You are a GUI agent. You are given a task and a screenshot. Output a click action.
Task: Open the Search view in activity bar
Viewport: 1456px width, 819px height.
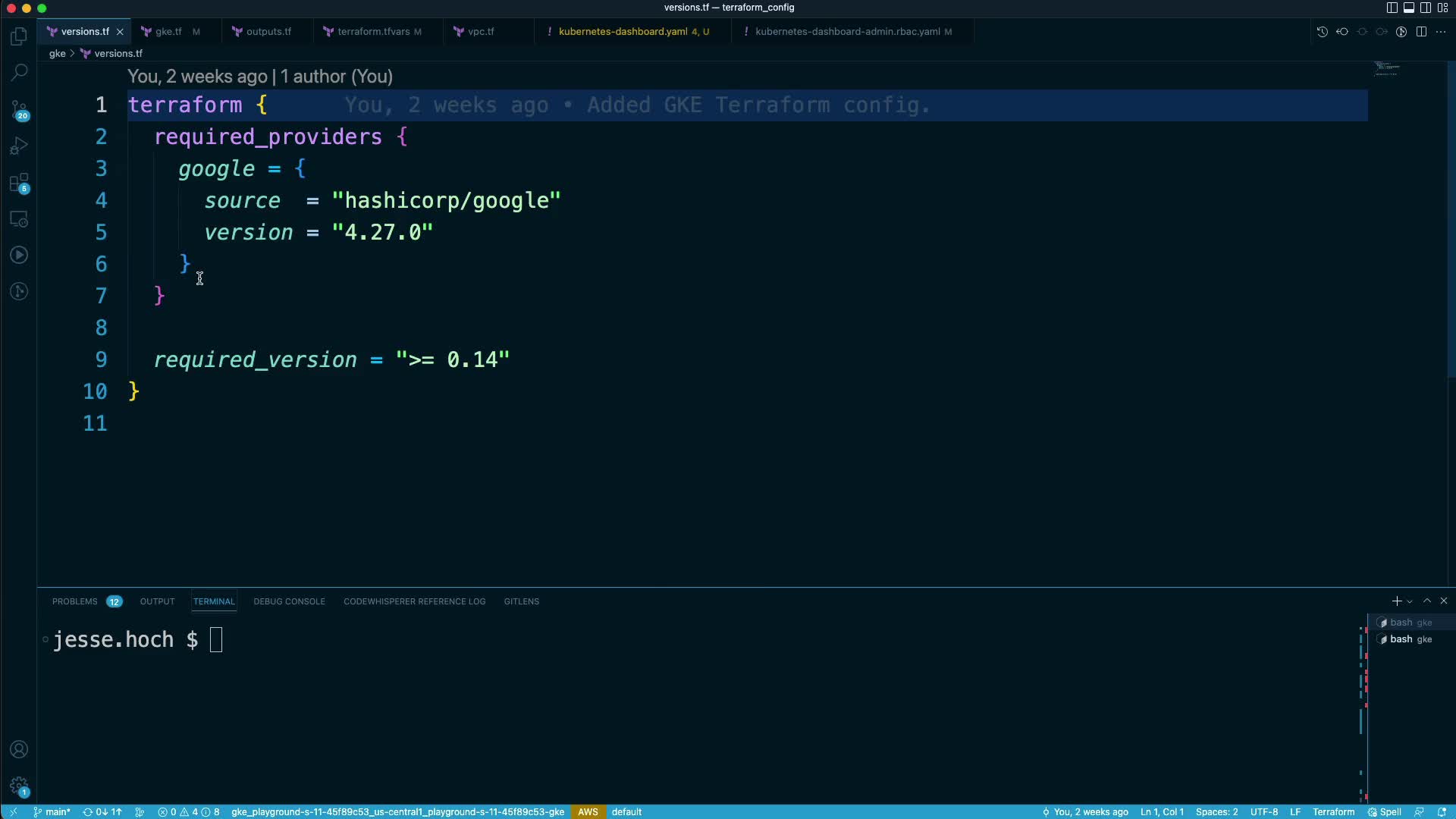pos(20,73)
